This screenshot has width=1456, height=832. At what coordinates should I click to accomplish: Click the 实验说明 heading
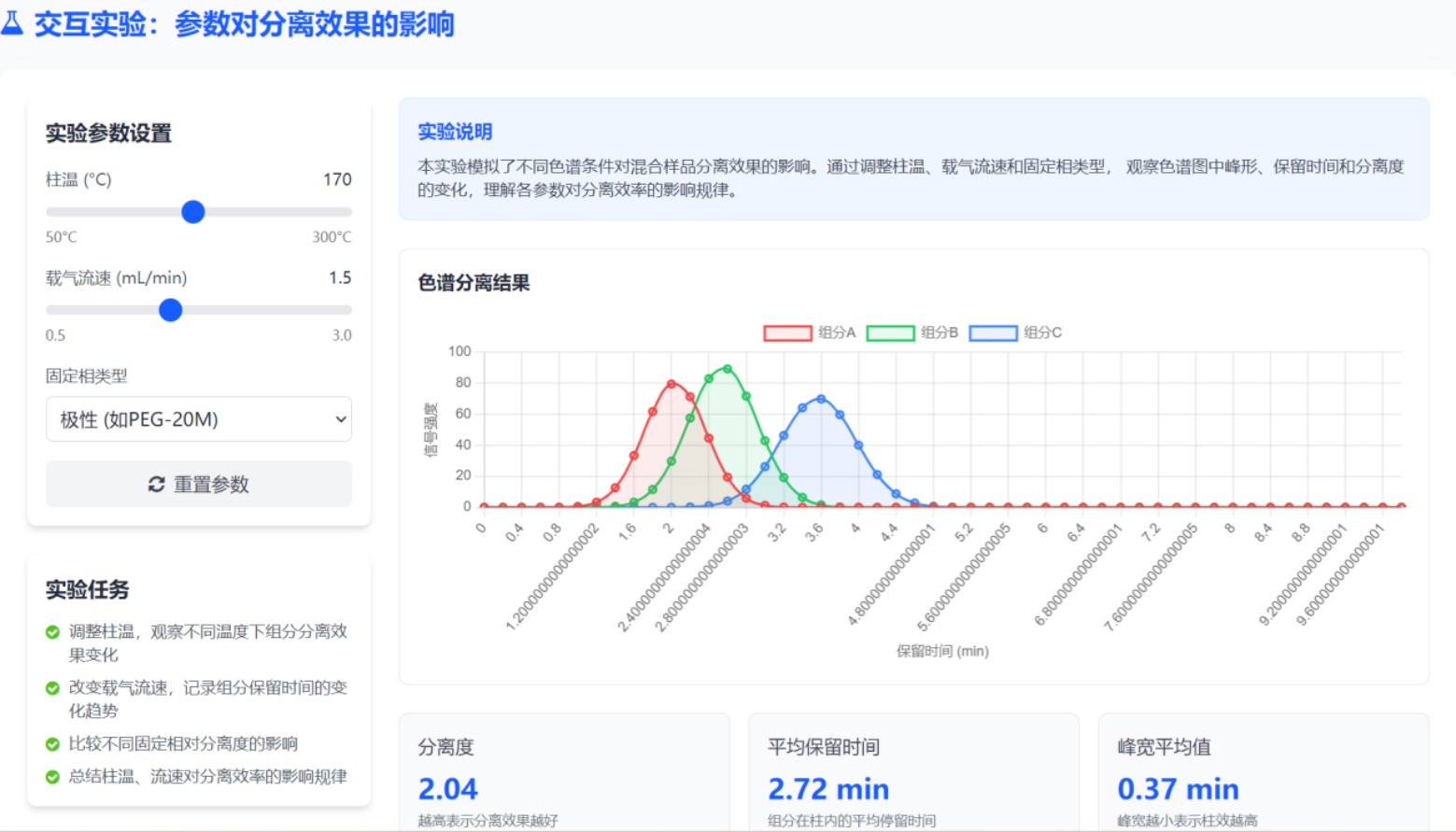point(455,132)
